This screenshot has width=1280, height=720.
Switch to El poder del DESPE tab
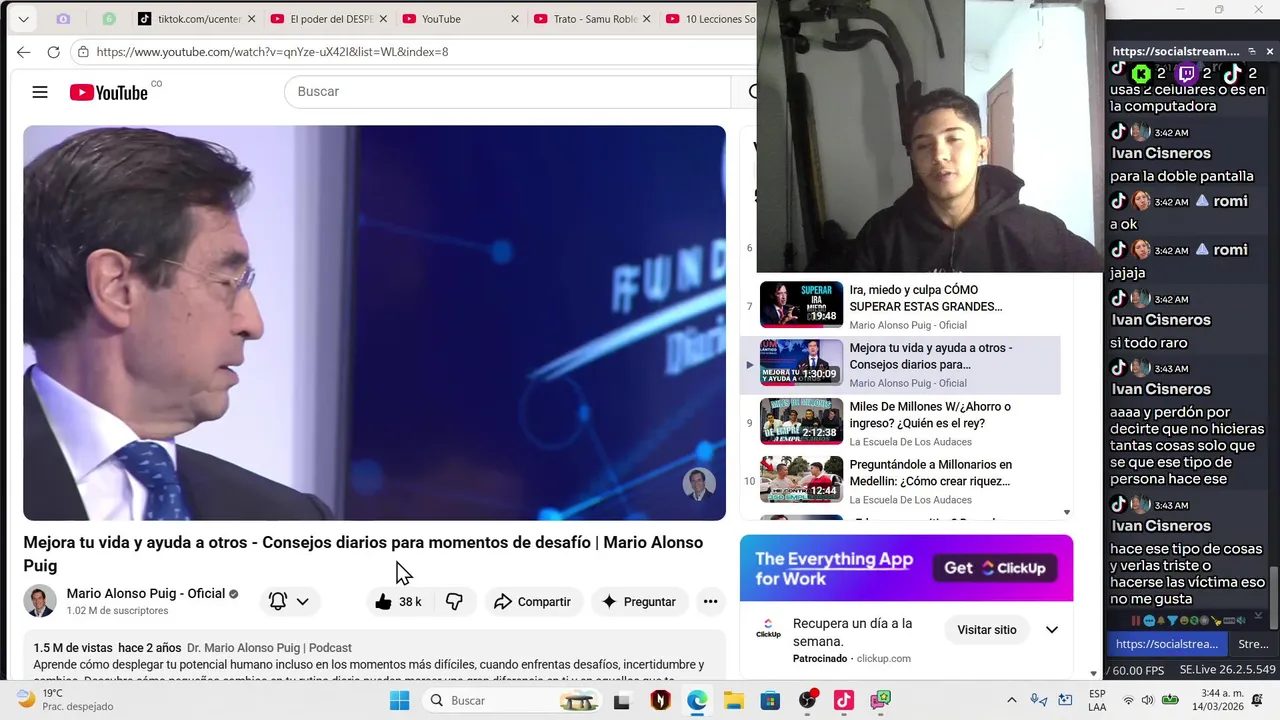[329, 19]
